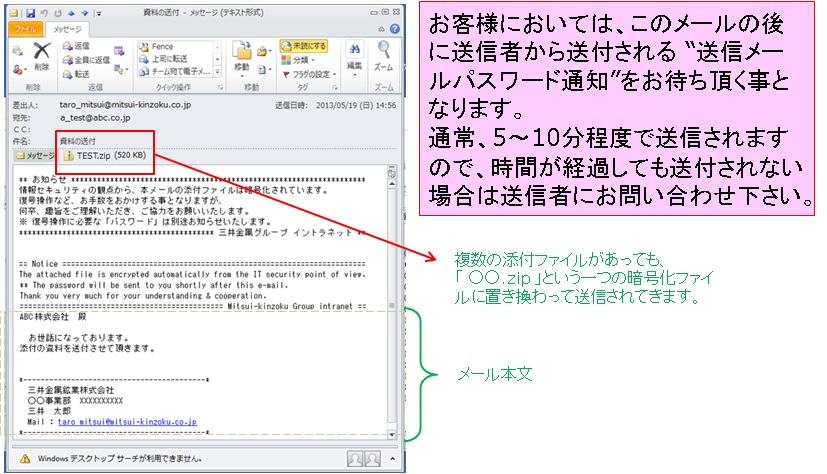Delete the message with the 削除 X button
This screenshot has width=827, height=474.
42,57
